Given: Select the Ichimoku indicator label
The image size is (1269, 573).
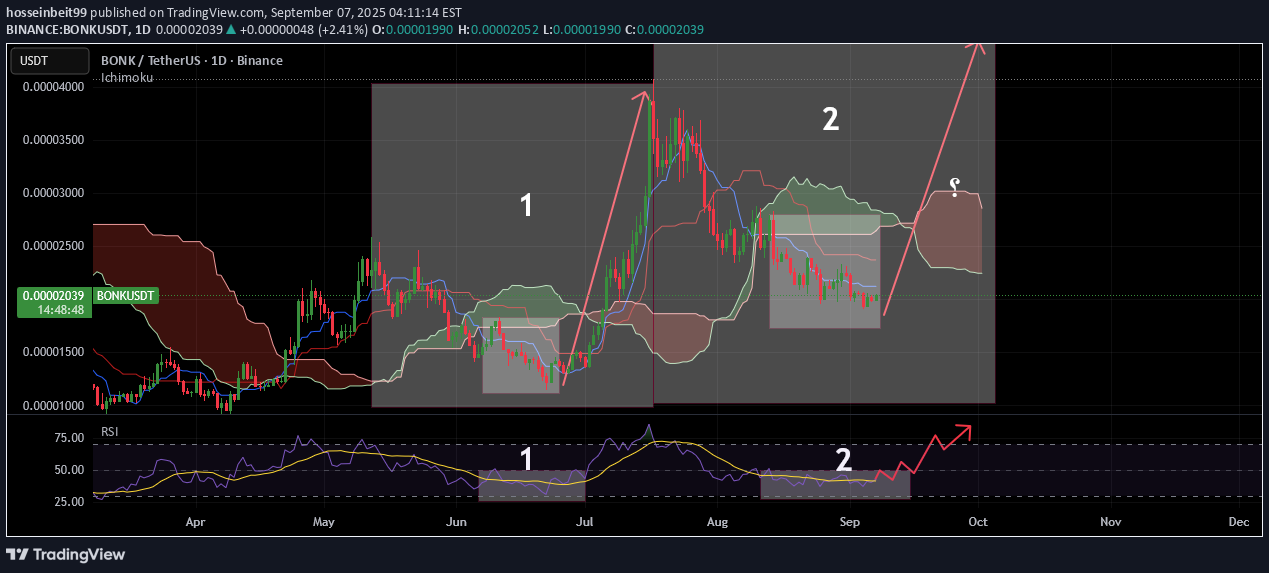Looking at the screenshot, I should point(127,77).
